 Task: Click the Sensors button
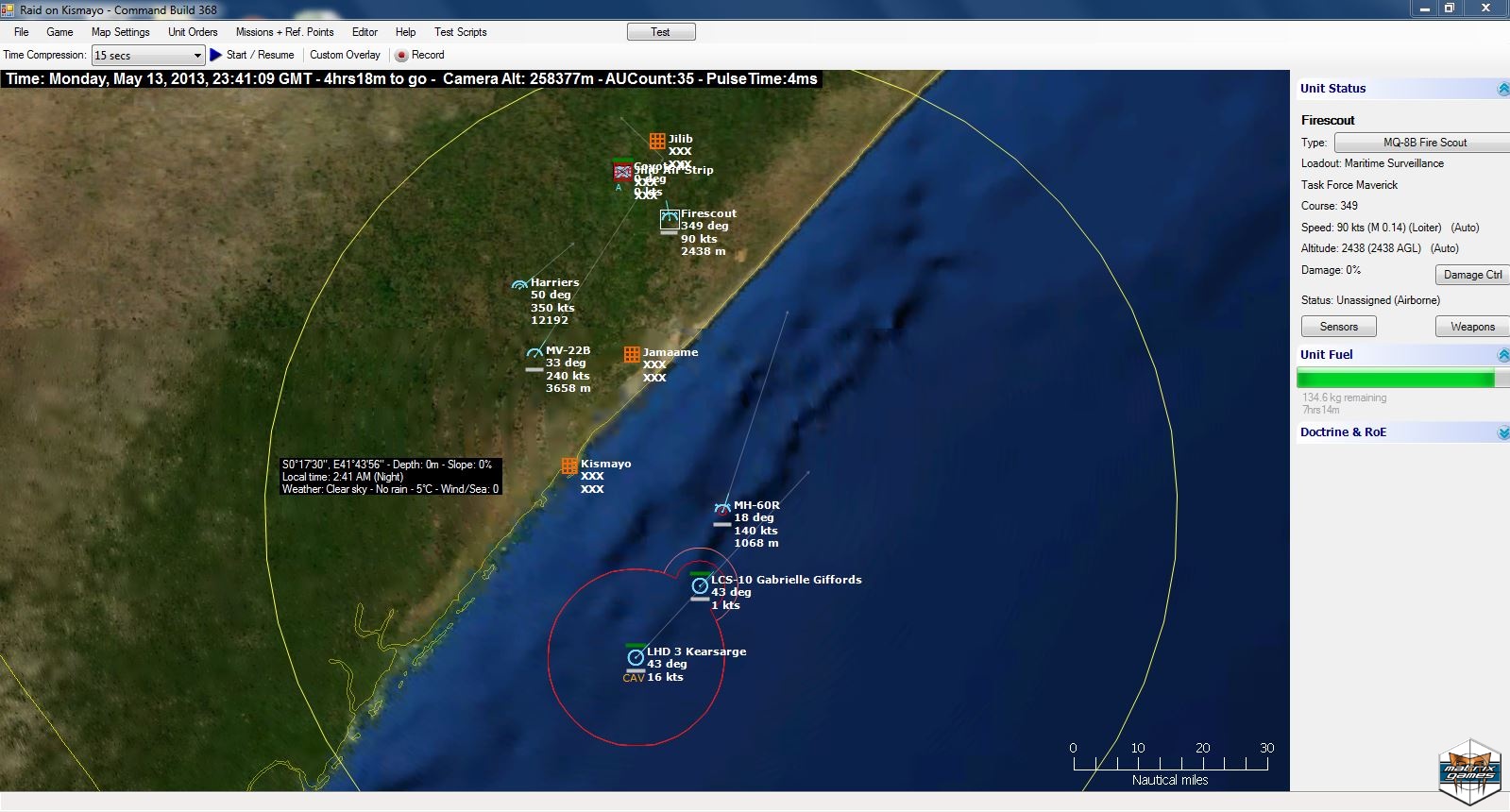1338,327
